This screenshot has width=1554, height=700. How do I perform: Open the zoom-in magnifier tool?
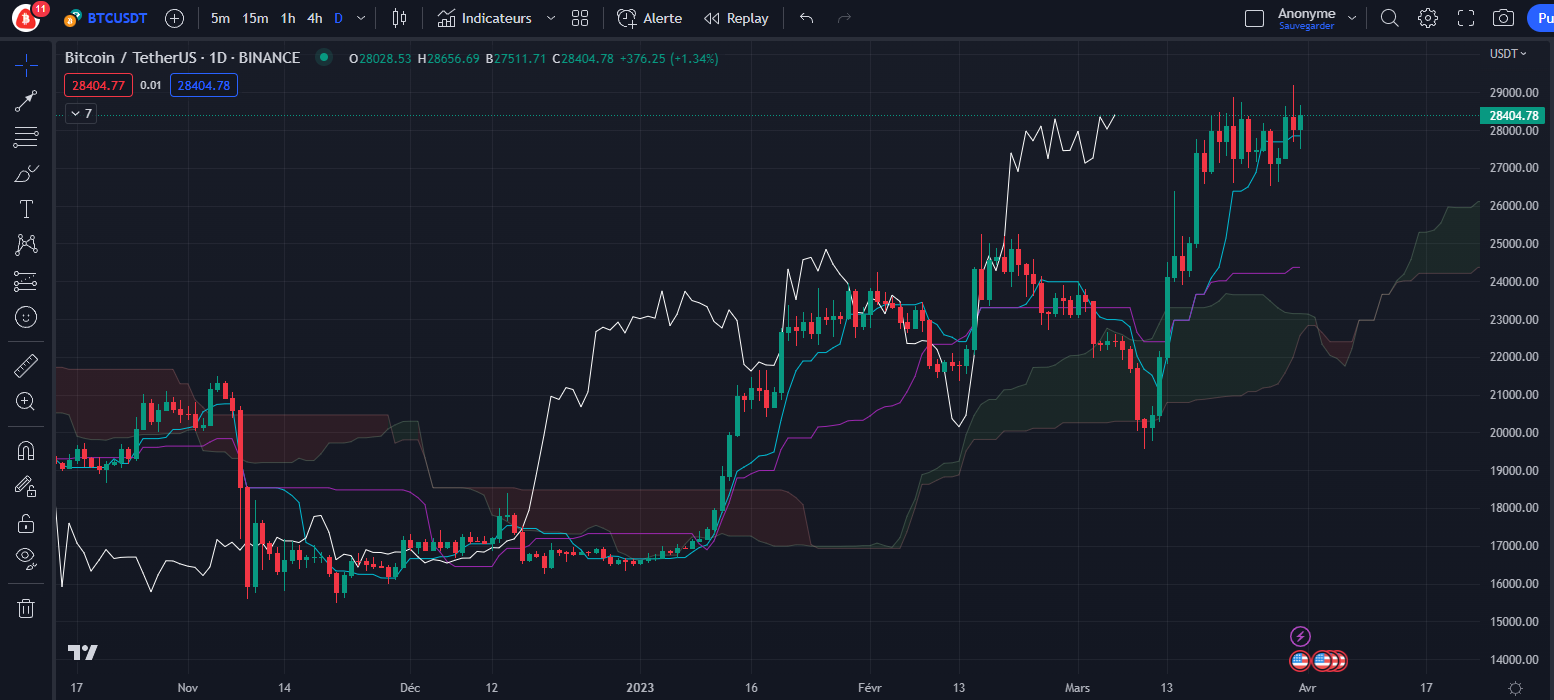point(25,401)
